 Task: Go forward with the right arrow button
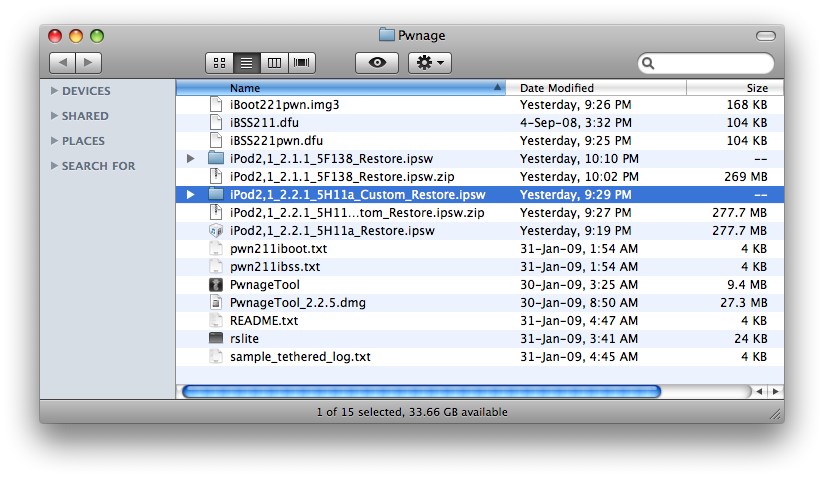89,63
